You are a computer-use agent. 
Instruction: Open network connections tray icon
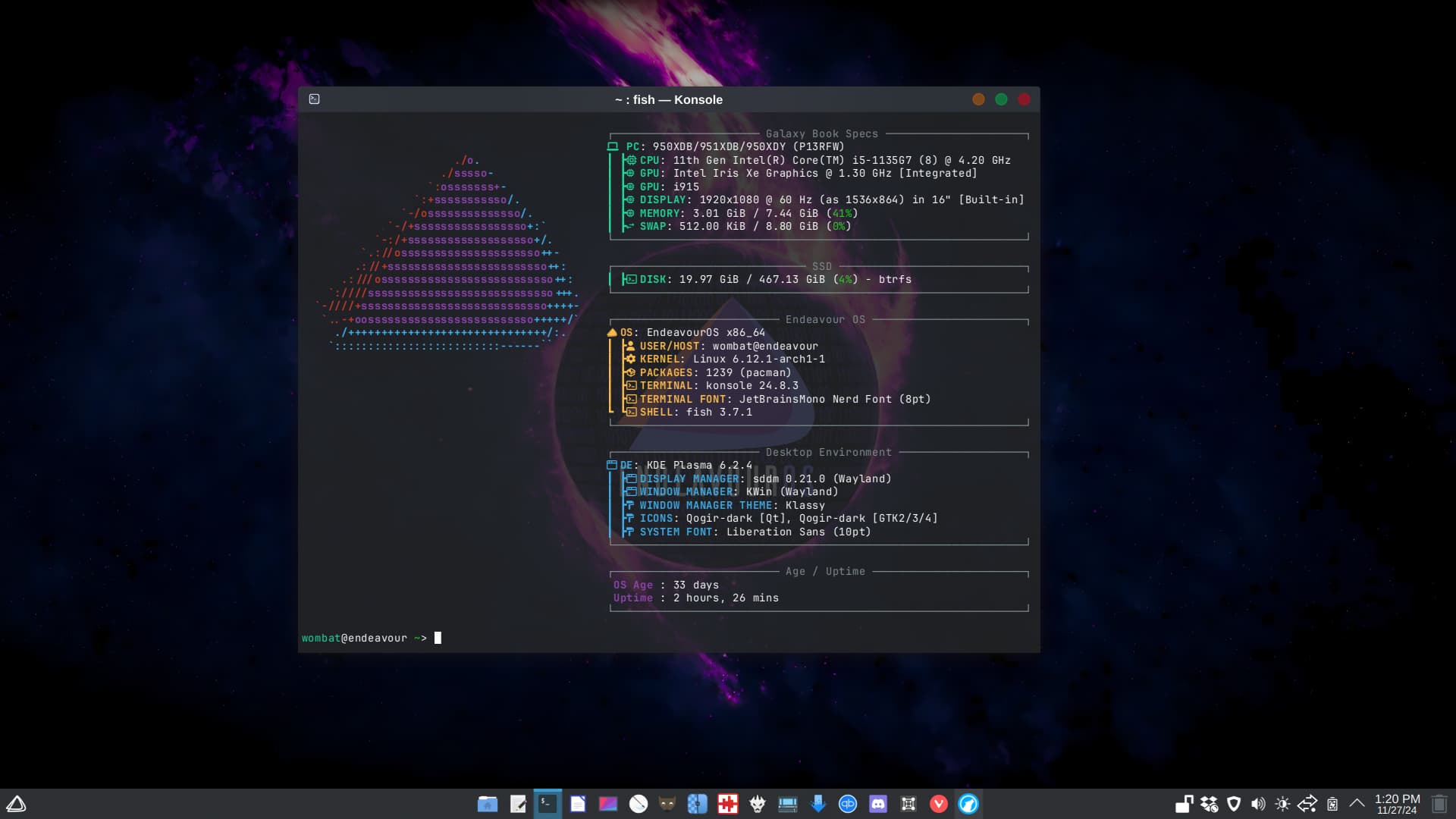(1307, 804)
